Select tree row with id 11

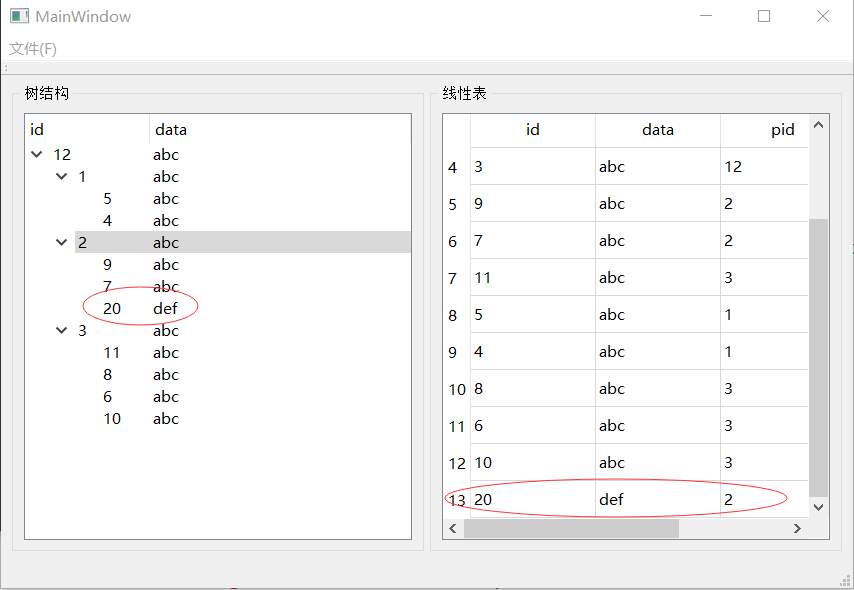(218, 353)
